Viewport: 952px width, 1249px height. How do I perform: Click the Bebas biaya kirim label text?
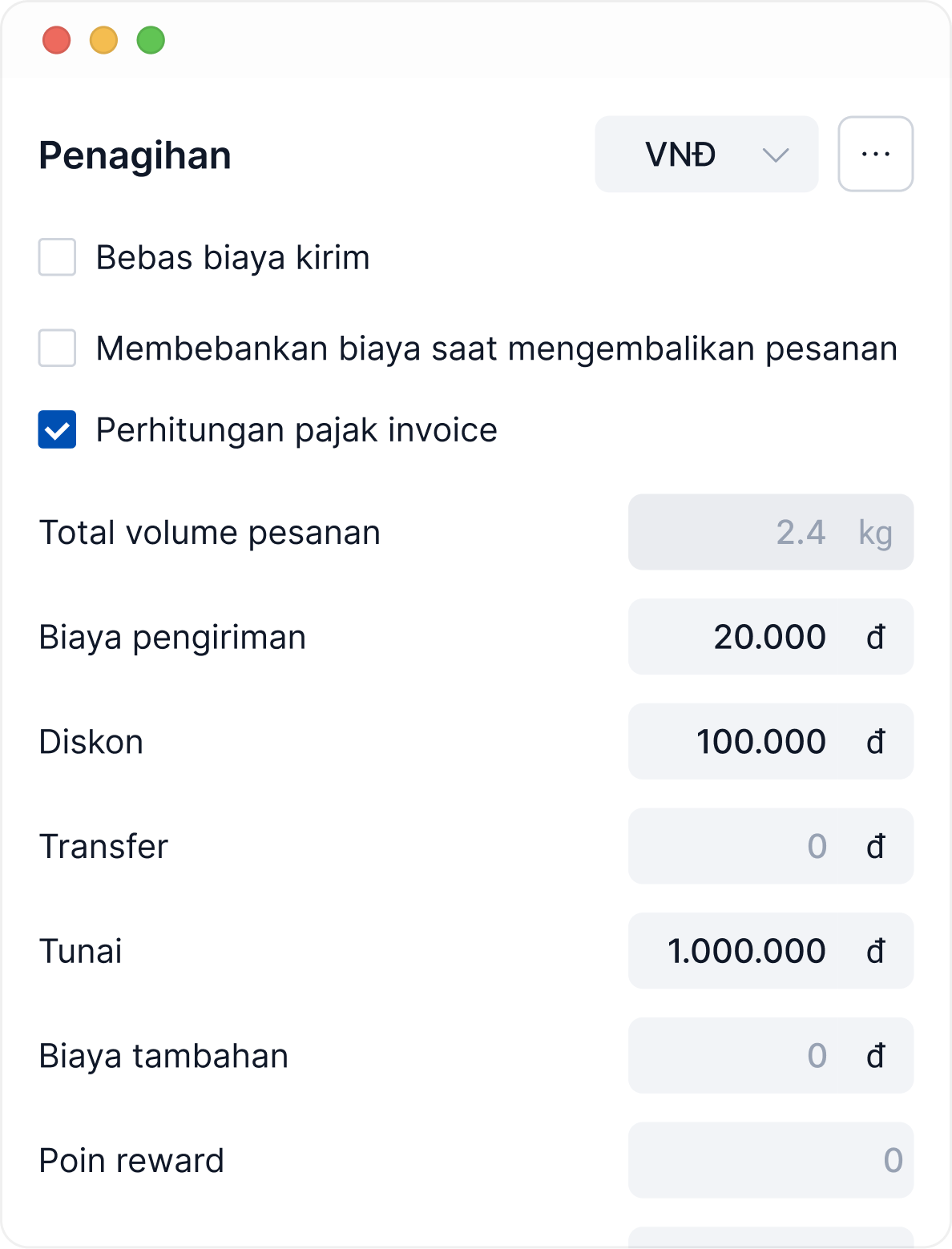(x=232, y=258)
